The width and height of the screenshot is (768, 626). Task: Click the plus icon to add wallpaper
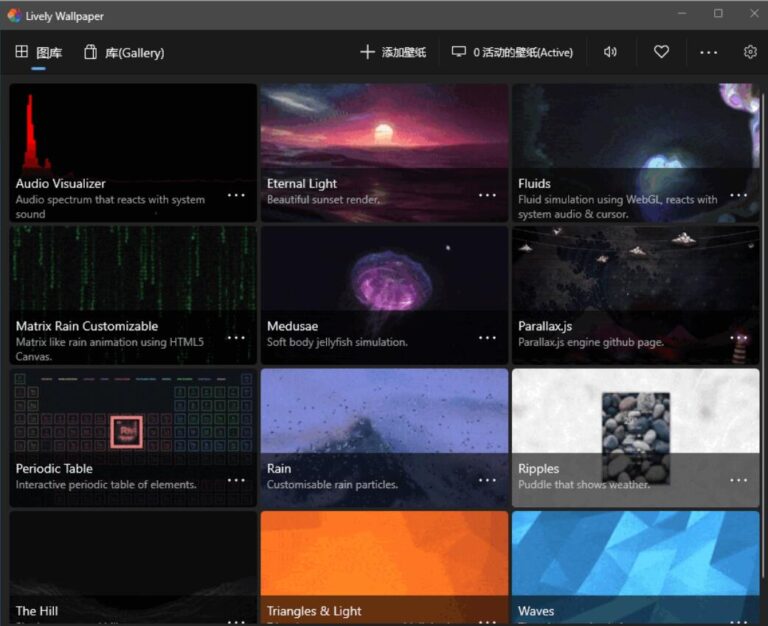point(367,52)
